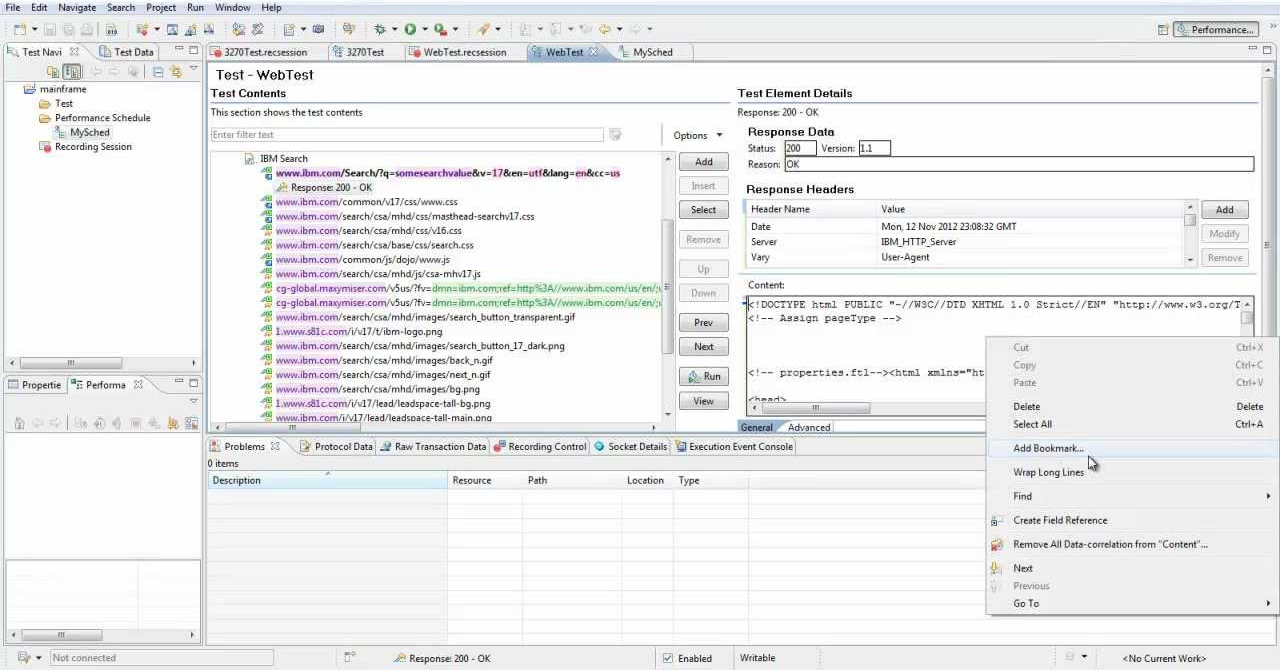The height and width of the screenshot is (670, 1280).
Task: Select Add Bookmark... from the context menu
Action: [1048, 448]
